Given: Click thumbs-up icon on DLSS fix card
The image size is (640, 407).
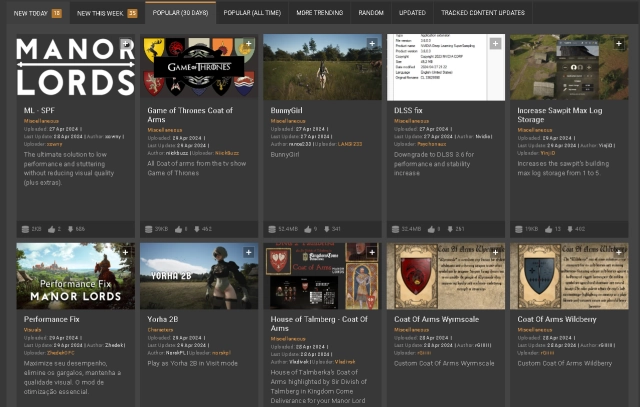Looking at the screenshot, I should (x=431, y=229).
